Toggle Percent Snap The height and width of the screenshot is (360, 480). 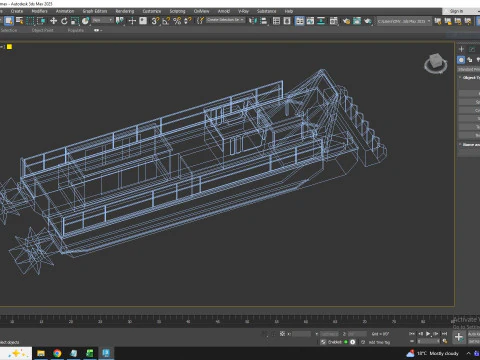point(177,21)
